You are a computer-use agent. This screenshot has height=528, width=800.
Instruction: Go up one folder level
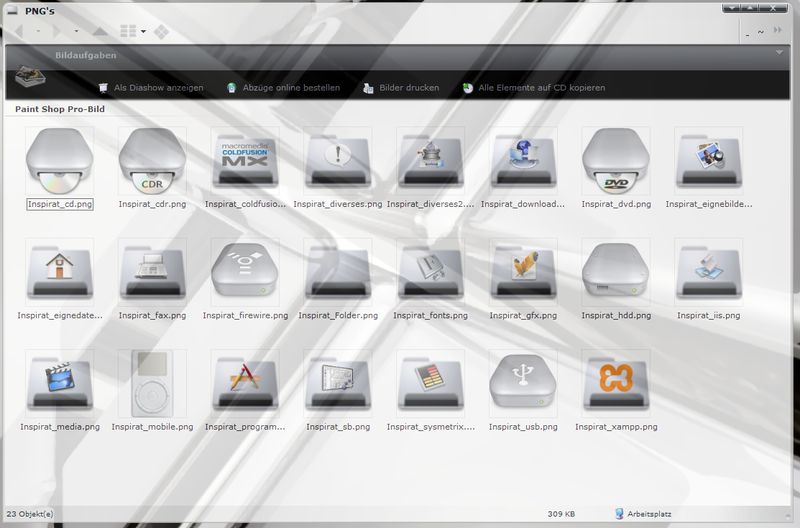tap(100, 32)
